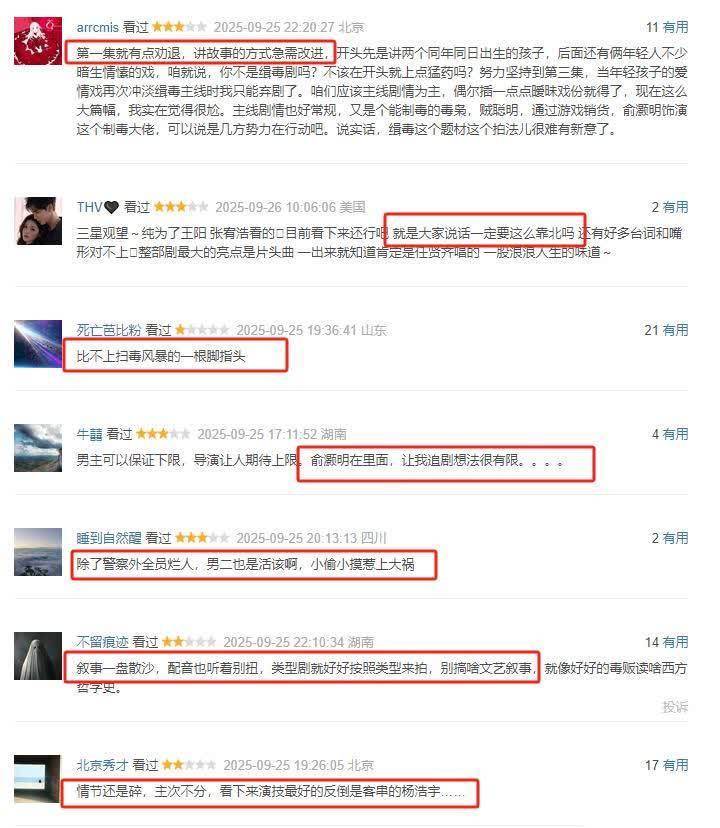Click three-star rating on arrcmis review
Viewport: 720px width, 828px height.
tap(180, 26)
